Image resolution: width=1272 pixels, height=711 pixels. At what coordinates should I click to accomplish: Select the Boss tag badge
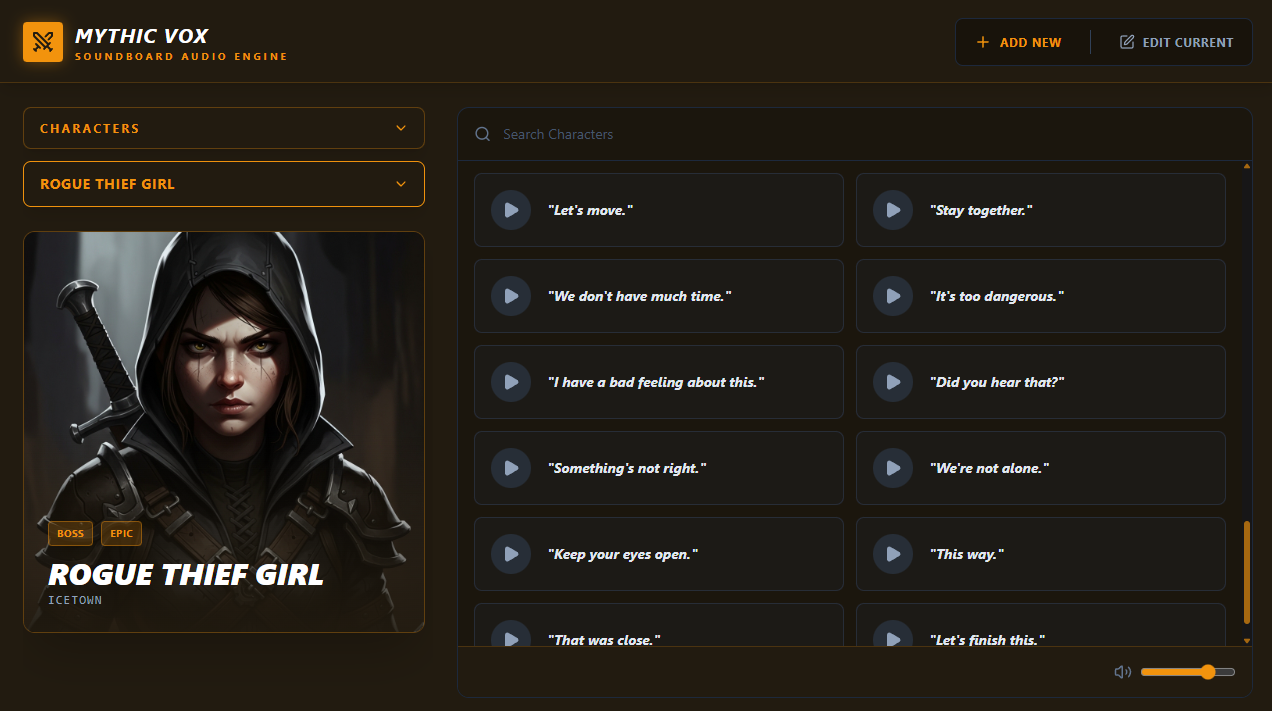(x=70, y=534)
